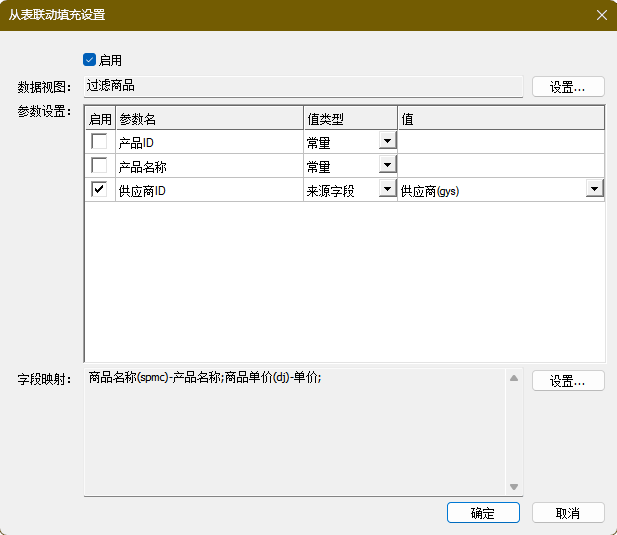Click the value cell for 产品ID

pos(501,142)
